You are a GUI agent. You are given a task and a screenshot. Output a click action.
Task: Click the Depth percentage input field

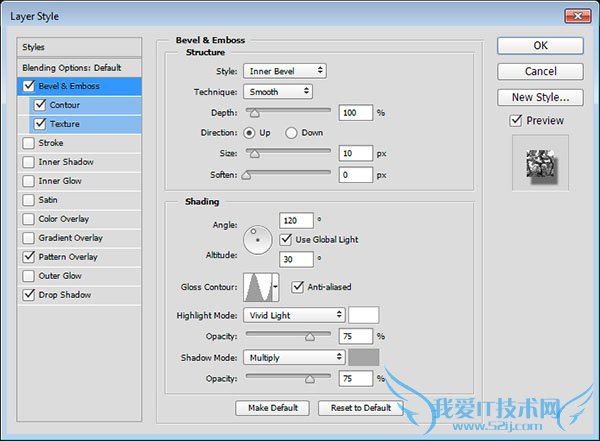tap(355, 113)
